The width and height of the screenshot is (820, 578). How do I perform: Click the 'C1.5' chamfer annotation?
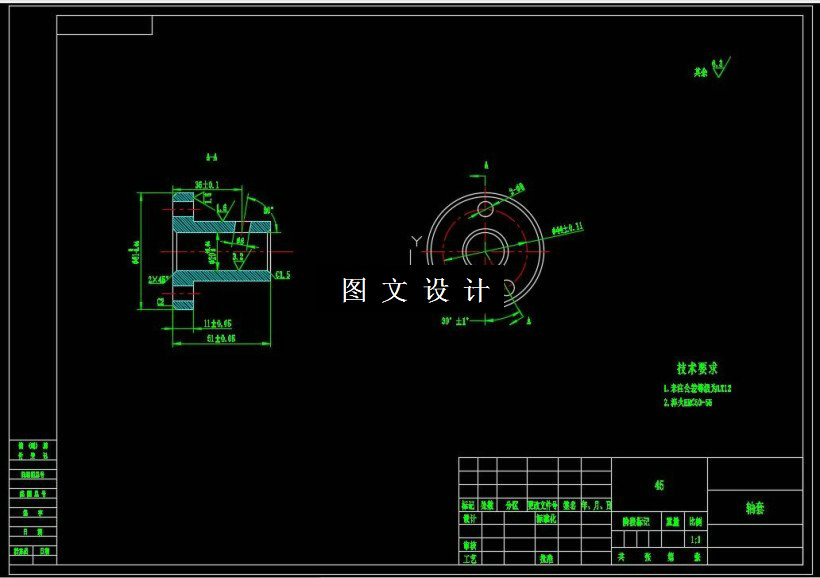pos(282,275)
